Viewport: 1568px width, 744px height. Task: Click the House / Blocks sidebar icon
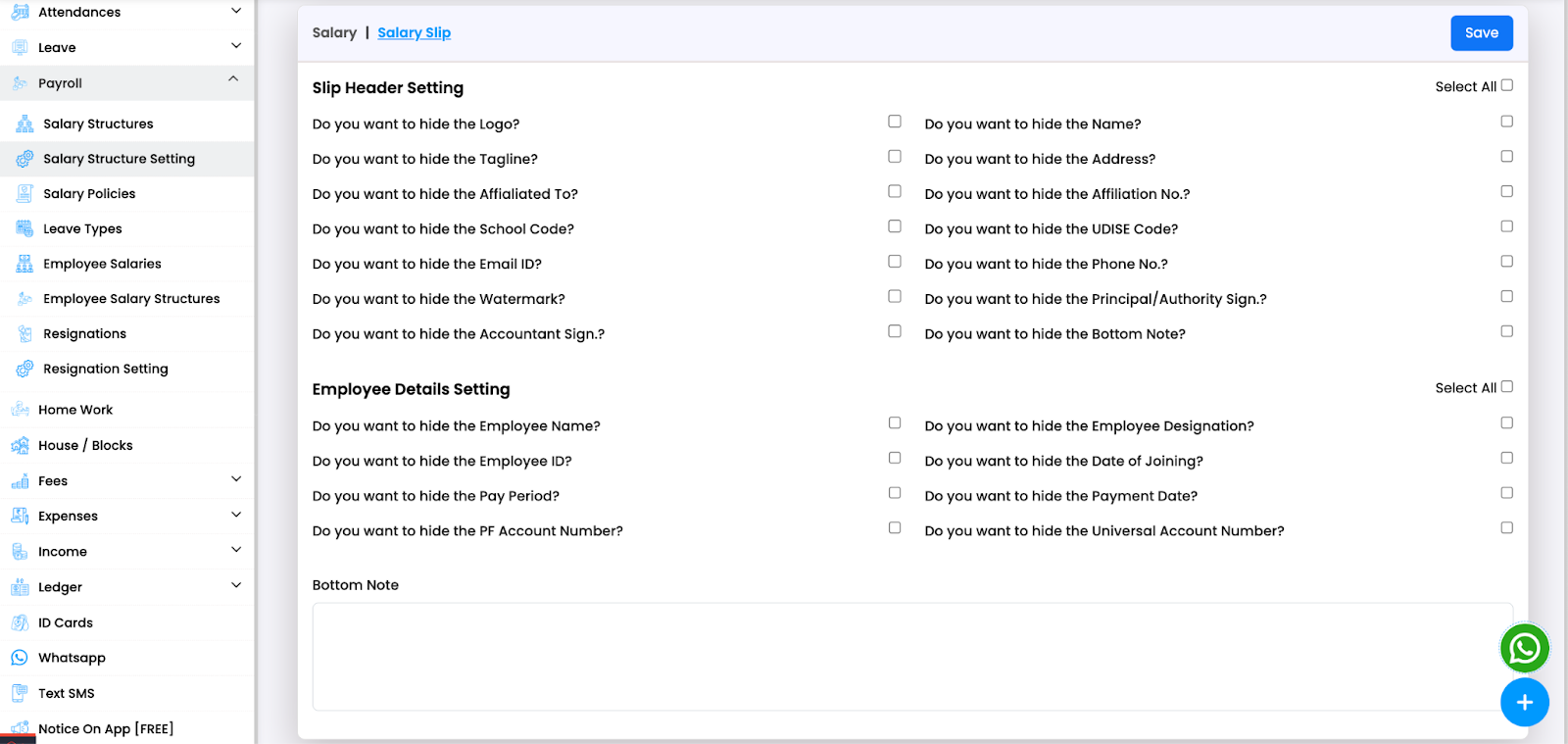[x=20, y=445]
